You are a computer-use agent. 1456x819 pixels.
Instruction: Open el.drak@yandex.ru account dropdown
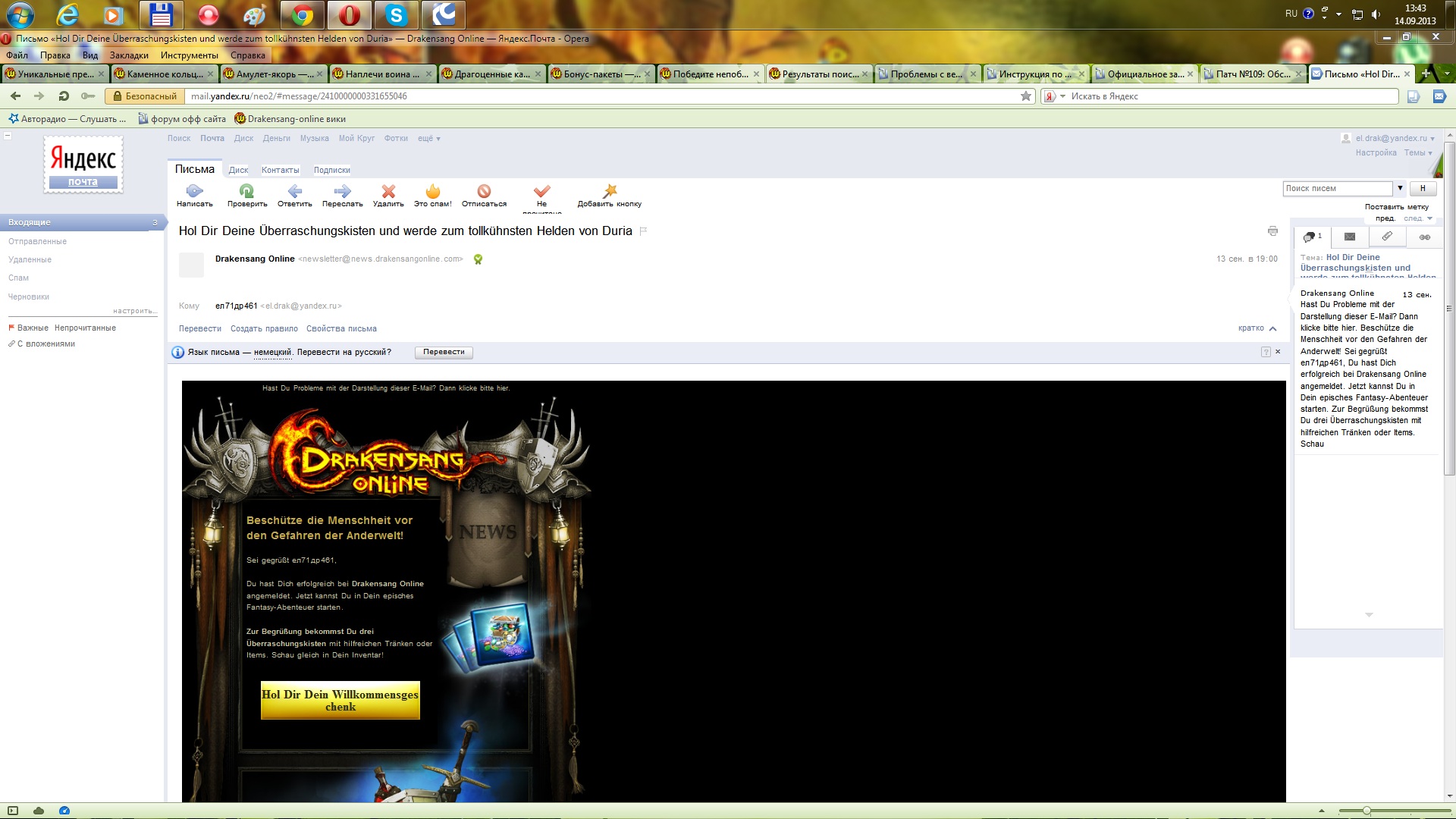[x=1395, y=139]
